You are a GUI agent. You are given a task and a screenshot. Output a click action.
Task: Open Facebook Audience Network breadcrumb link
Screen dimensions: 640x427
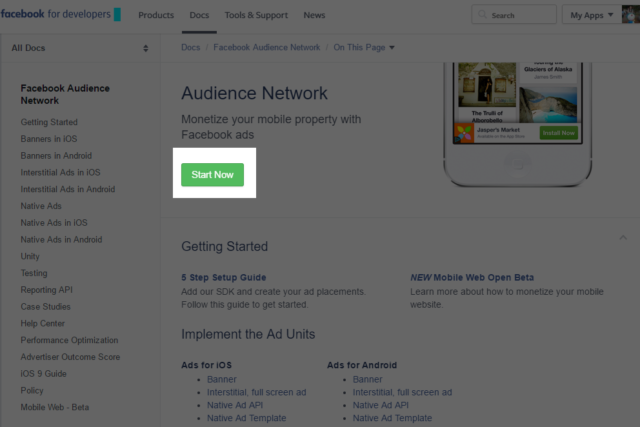(x=267, y=47)
